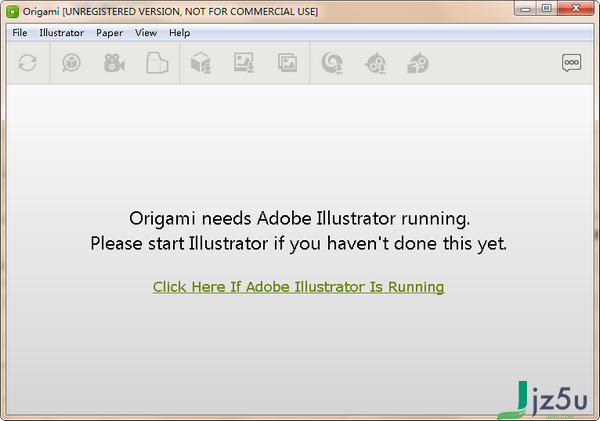Click the film reel with download arrow icon
This screenshot has width=600, height=421.
[x=375, y=63]
